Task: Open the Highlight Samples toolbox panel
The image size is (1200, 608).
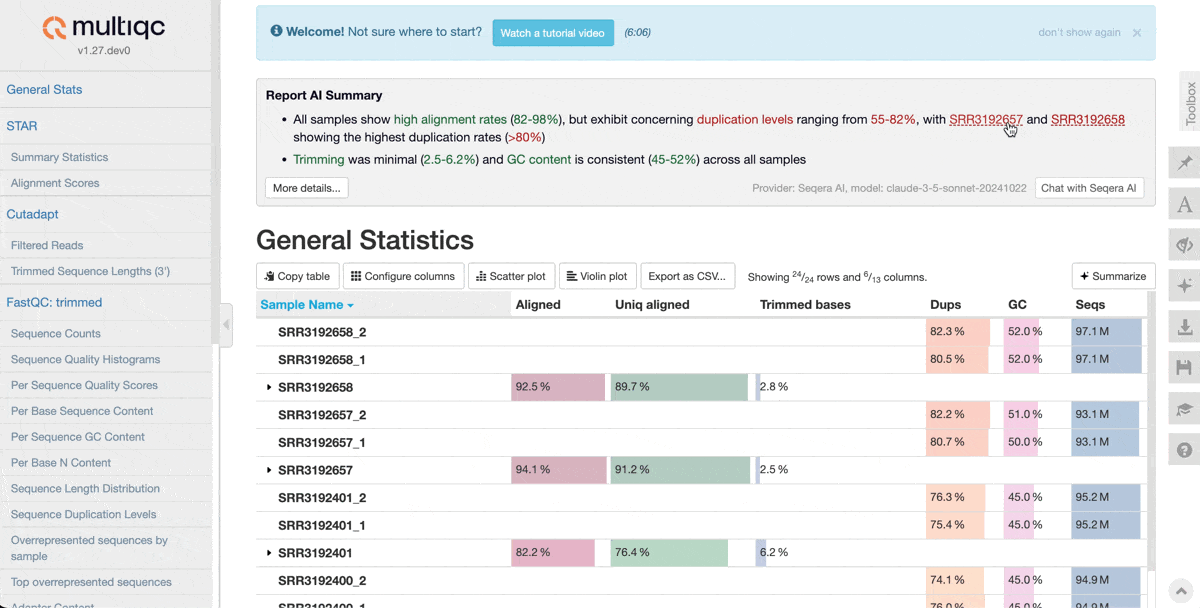Action: pos(1184,162)
